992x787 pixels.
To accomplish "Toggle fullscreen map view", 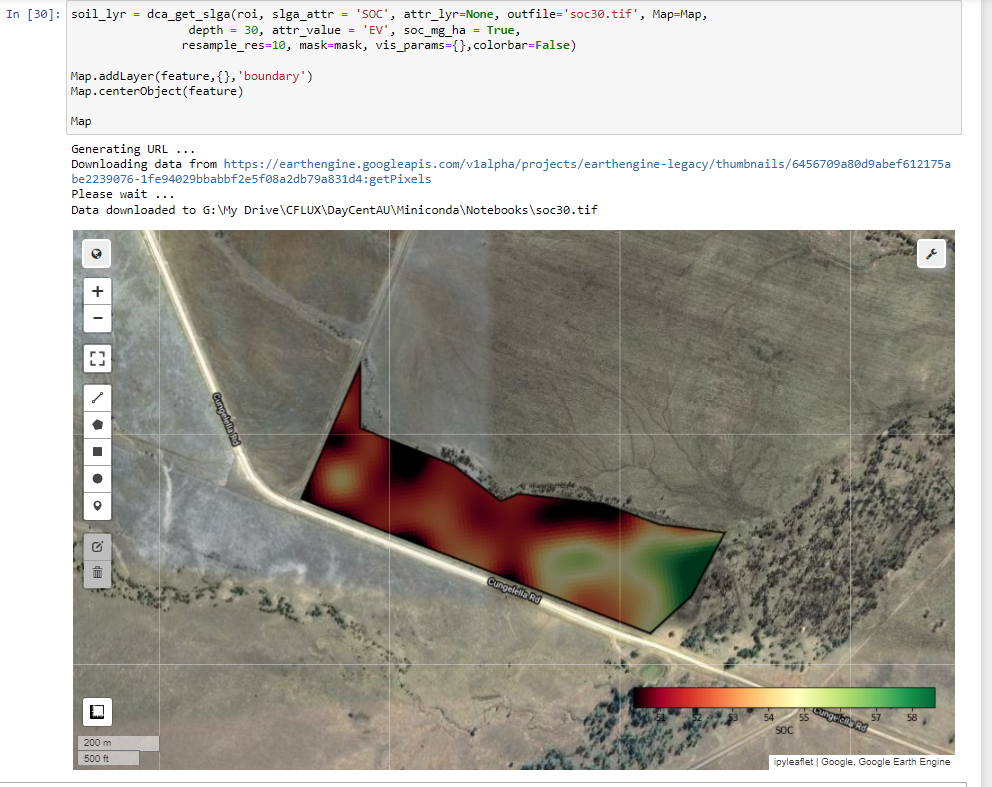I will 97,358.
